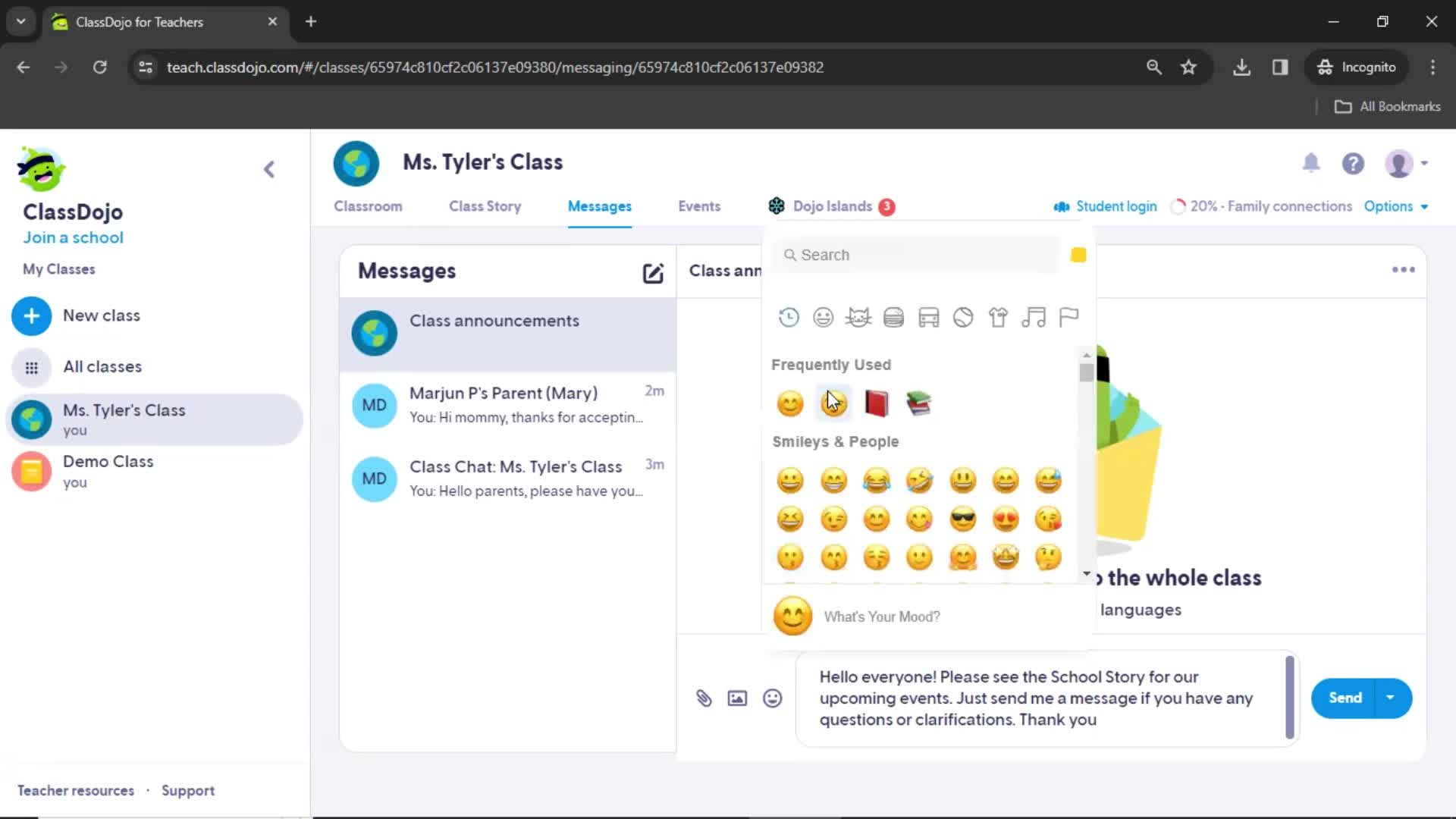Viewport: 1456px width, 819px height.
Task: Open the browser downloads icon
Action: click(x=1241, y=67)
